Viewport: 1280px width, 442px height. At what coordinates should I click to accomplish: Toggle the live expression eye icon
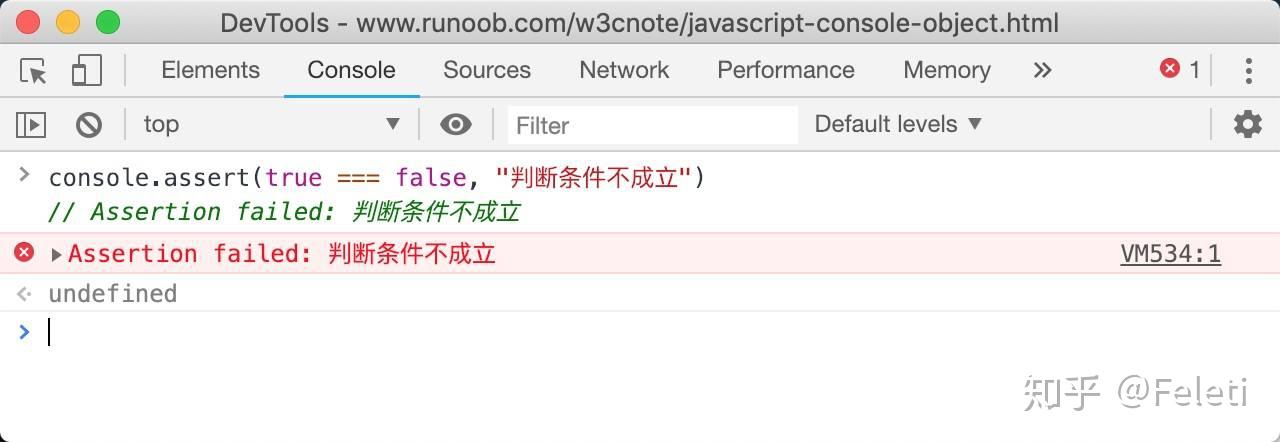coord(456,124)
